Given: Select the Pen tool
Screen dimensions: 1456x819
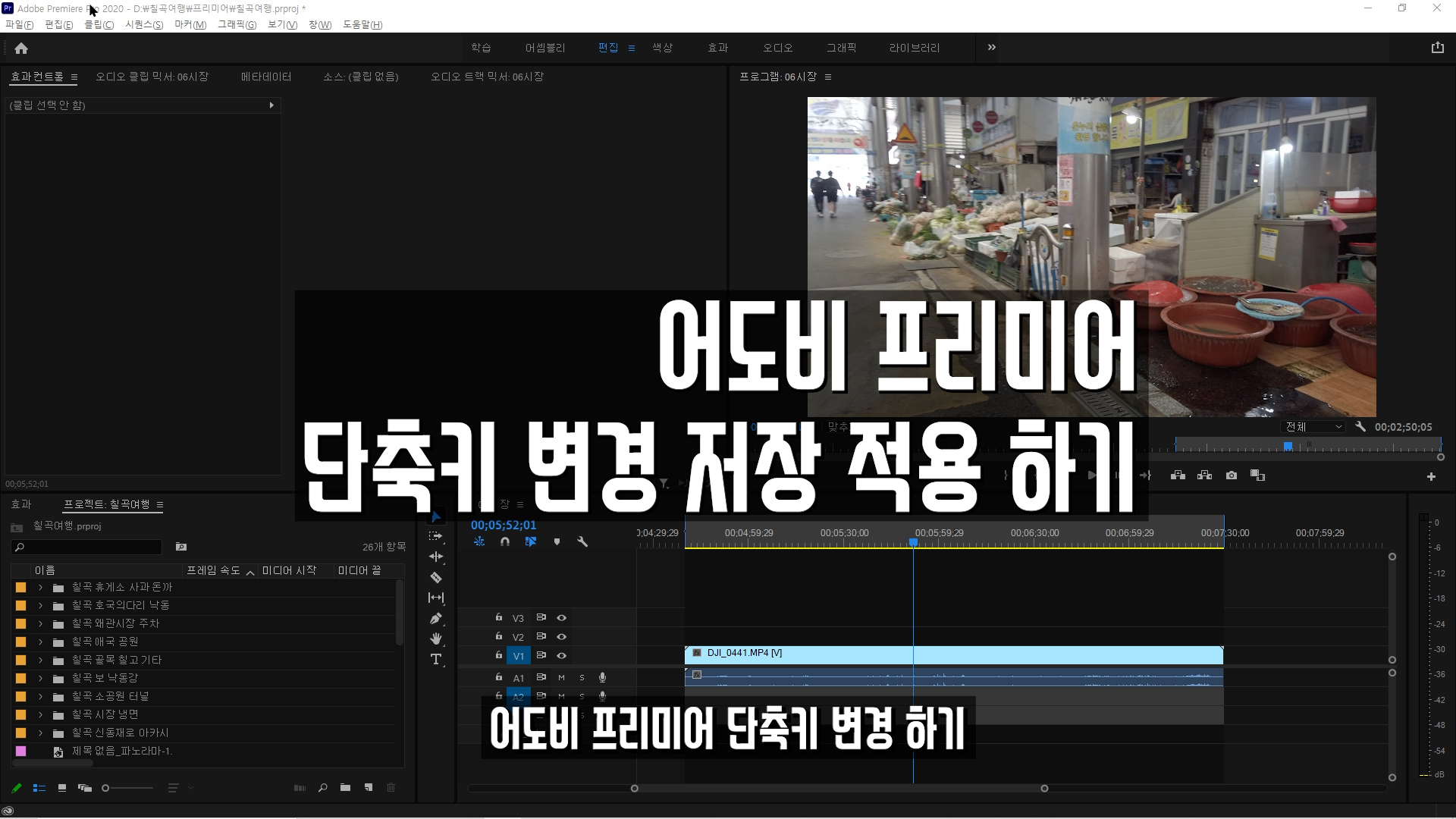Looking at the screenshot, I should point(436,619).
